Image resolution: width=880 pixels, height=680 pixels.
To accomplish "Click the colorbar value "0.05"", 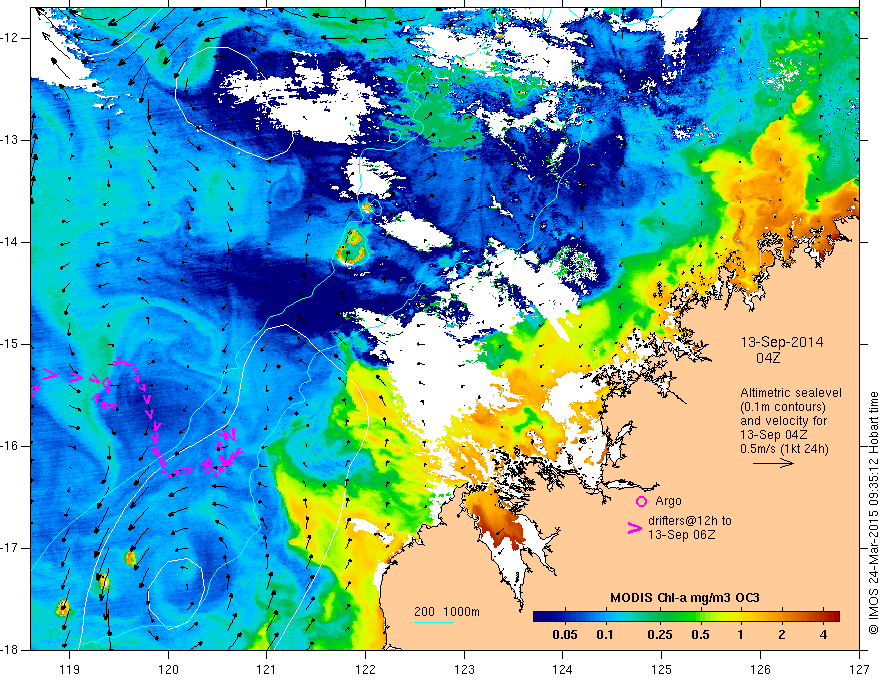I will click(565, 635).
